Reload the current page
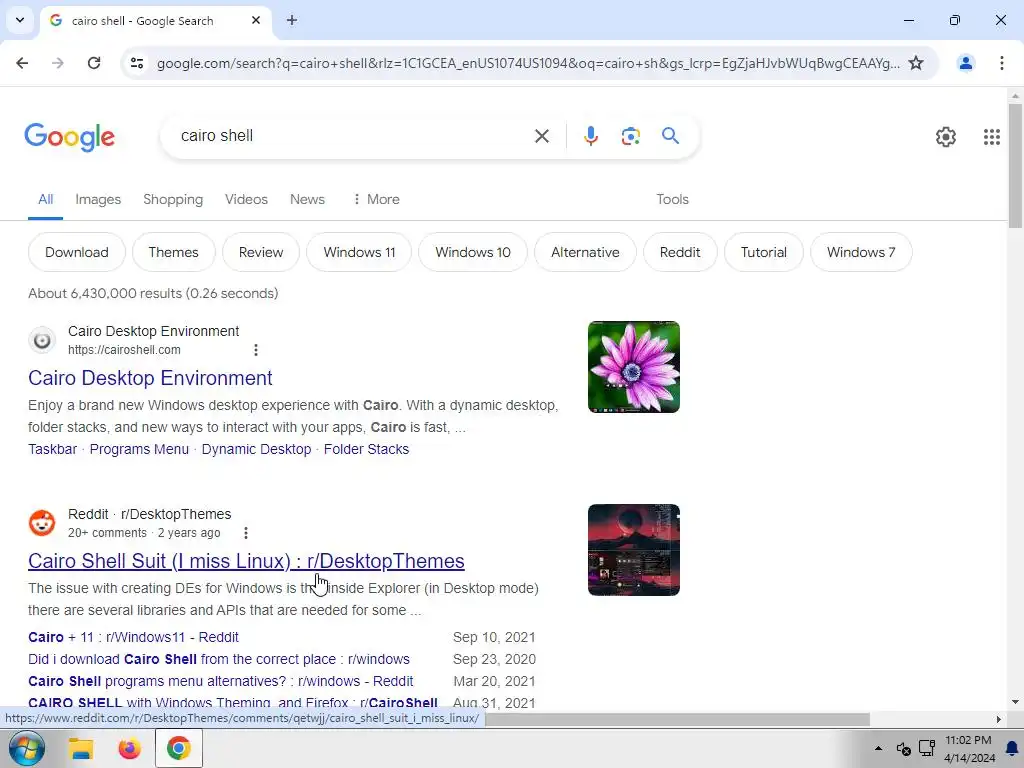Image resolution: width=1024 pixels, height=768 pixels. pos(94,63)
